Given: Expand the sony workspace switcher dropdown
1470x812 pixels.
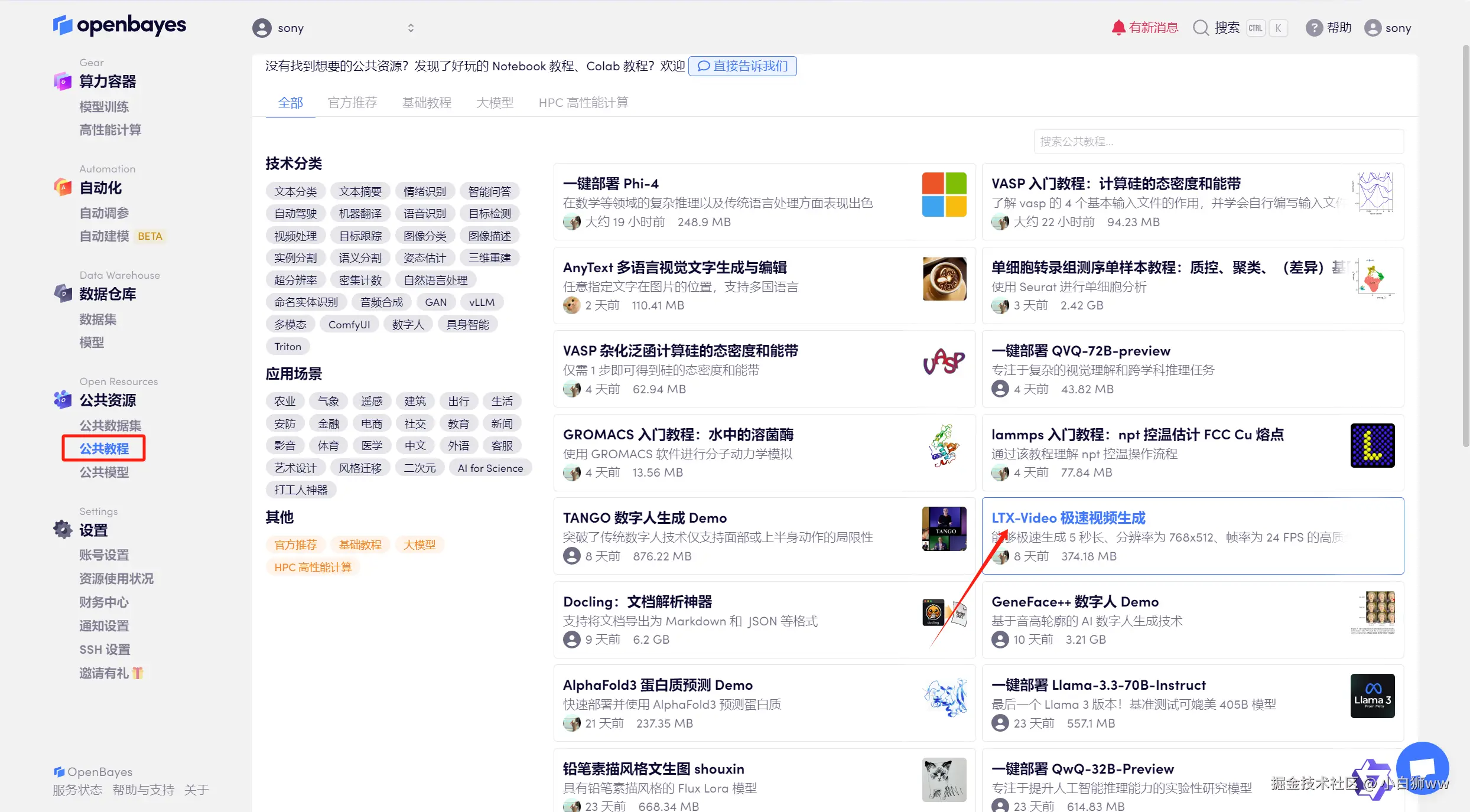Looking at the screenshot, I should pyautogui.click(x=411, y=28).
